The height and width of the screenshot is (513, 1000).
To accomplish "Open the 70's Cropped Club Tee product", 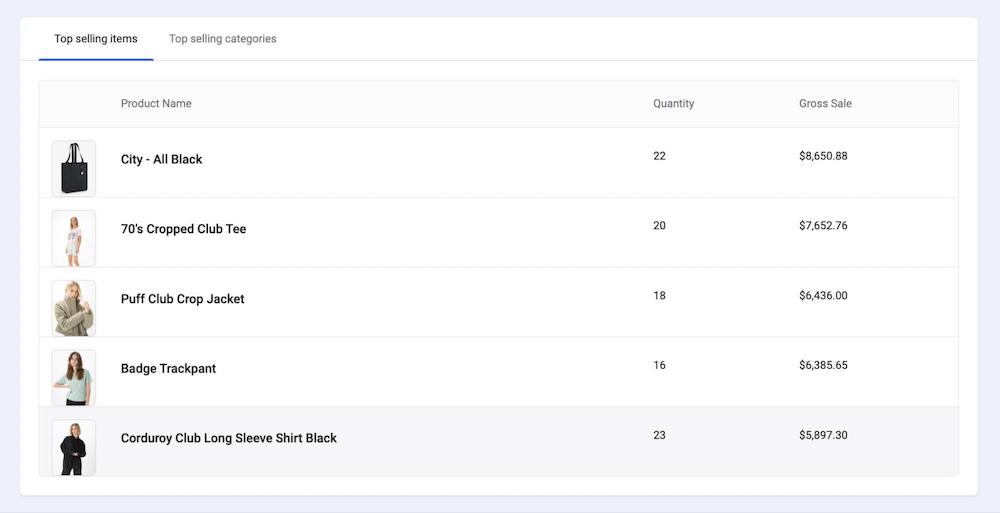I will [183, 229].
